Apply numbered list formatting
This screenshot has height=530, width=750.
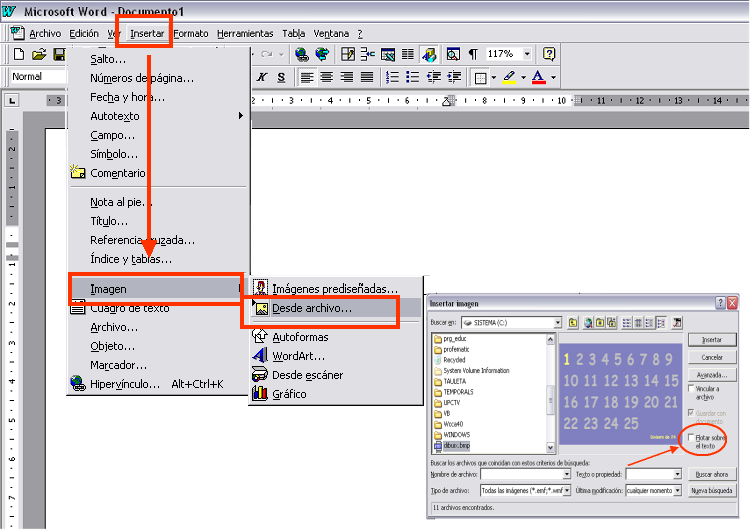tap(392, 77)
